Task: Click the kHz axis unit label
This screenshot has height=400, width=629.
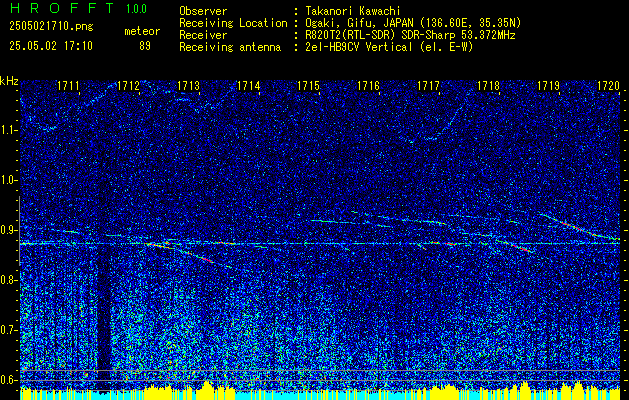Action: point(9,81)
